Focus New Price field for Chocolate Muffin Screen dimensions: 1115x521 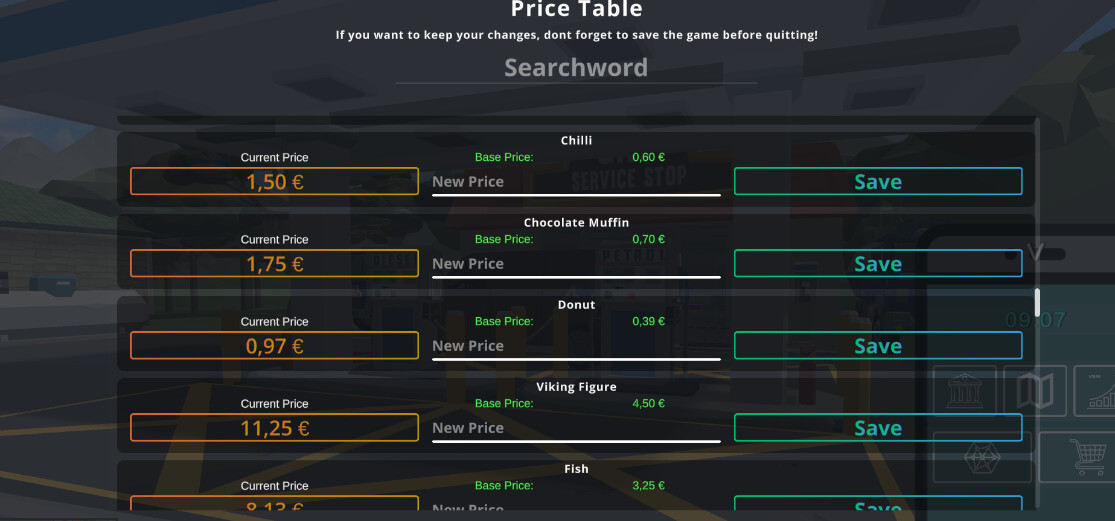575,264
